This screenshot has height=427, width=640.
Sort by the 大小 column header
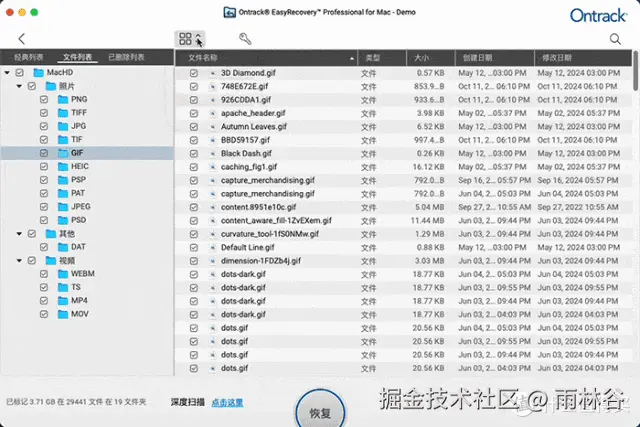pyautogui.click(x=431, y=58)
